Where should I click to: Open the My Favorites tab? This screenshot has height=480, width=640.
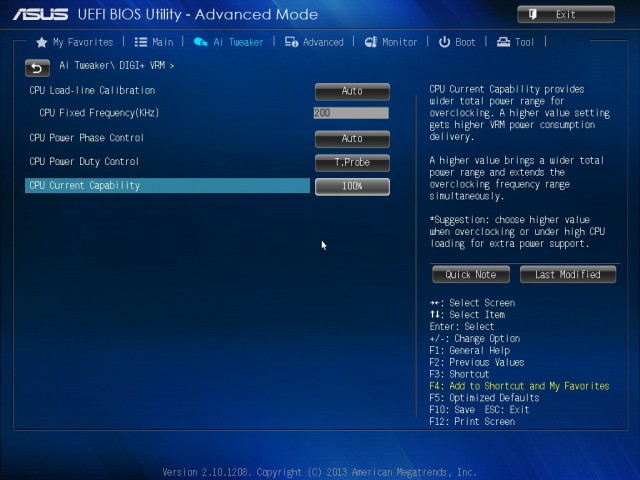[x=75, y=42]
